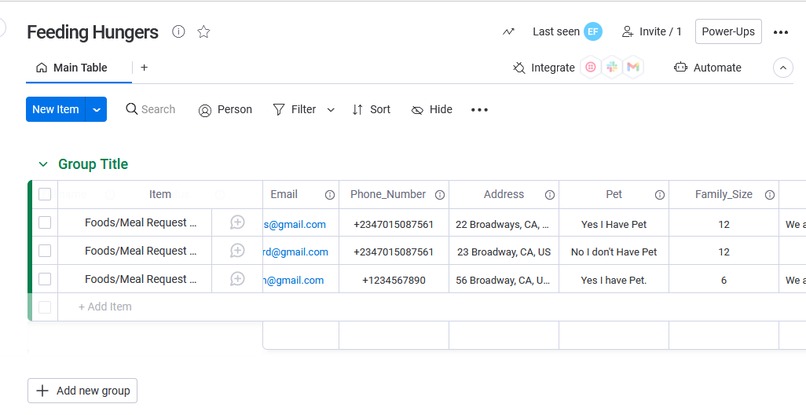
Task: Open conversation bubble for second Foods/Meal Request row
Action: [x=237, y=251]
